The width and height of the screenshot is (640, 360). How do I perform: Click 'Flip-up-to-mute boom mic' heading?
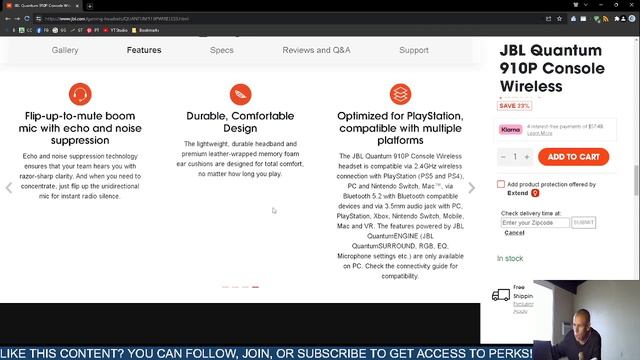click(80, 128)
